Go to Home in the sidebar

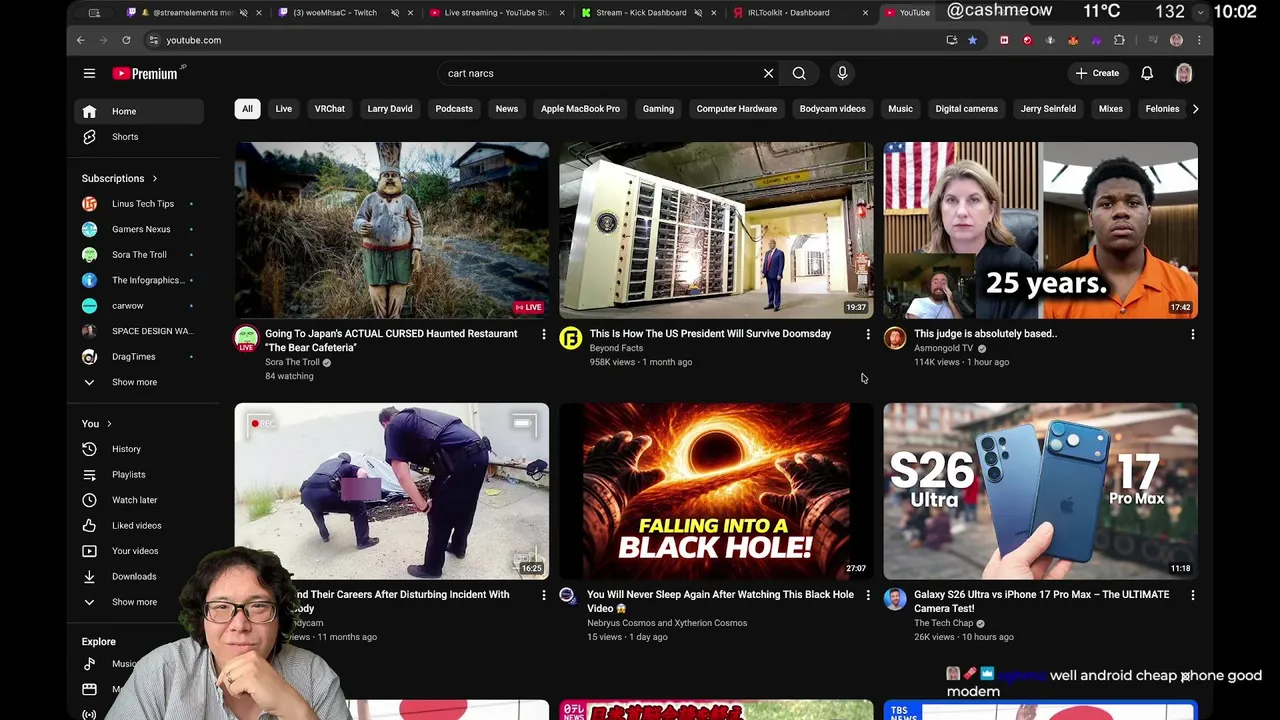(139, 111)
